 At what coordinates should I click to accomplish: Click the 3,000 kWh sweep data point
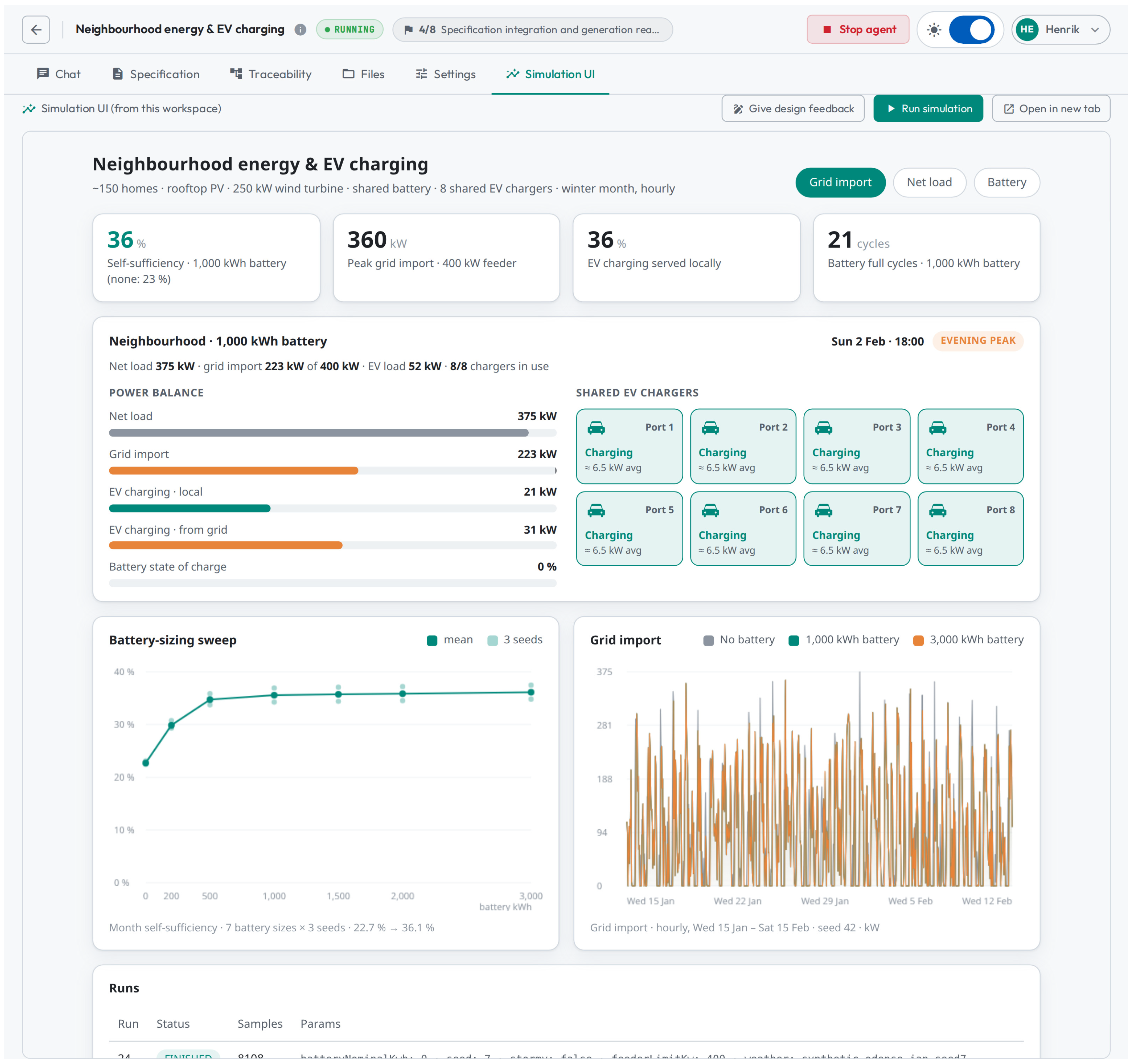coord(531,693)
